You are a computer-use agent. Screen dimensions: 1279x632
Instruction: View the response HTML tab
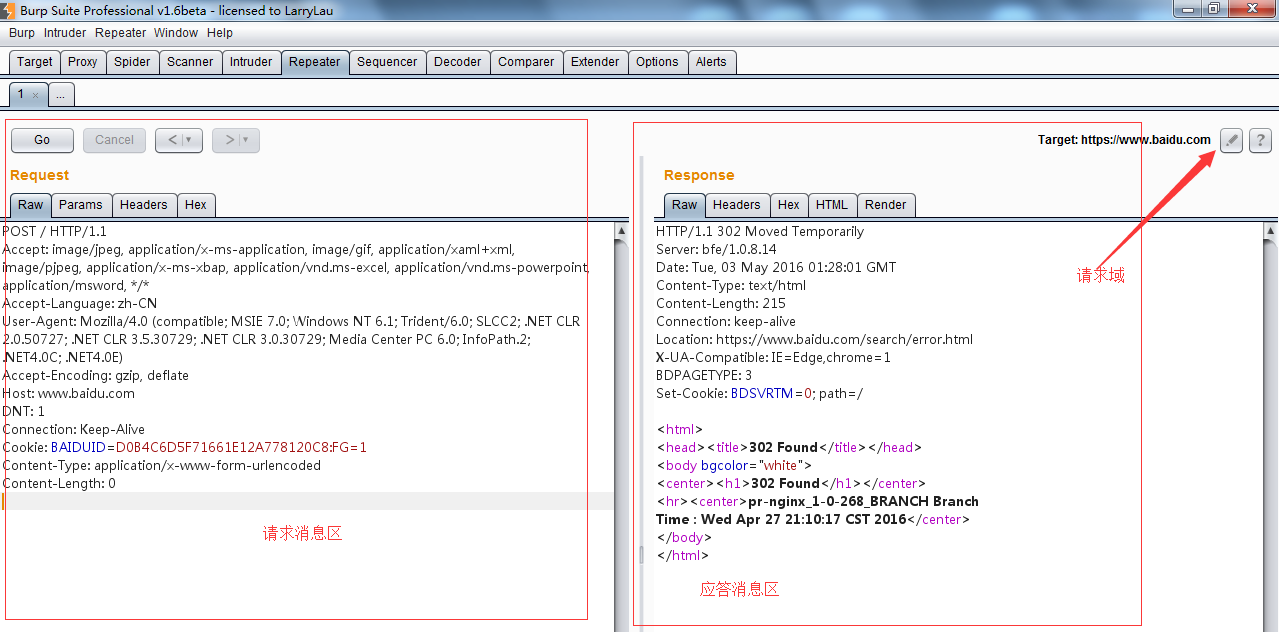tap(831, 205)
